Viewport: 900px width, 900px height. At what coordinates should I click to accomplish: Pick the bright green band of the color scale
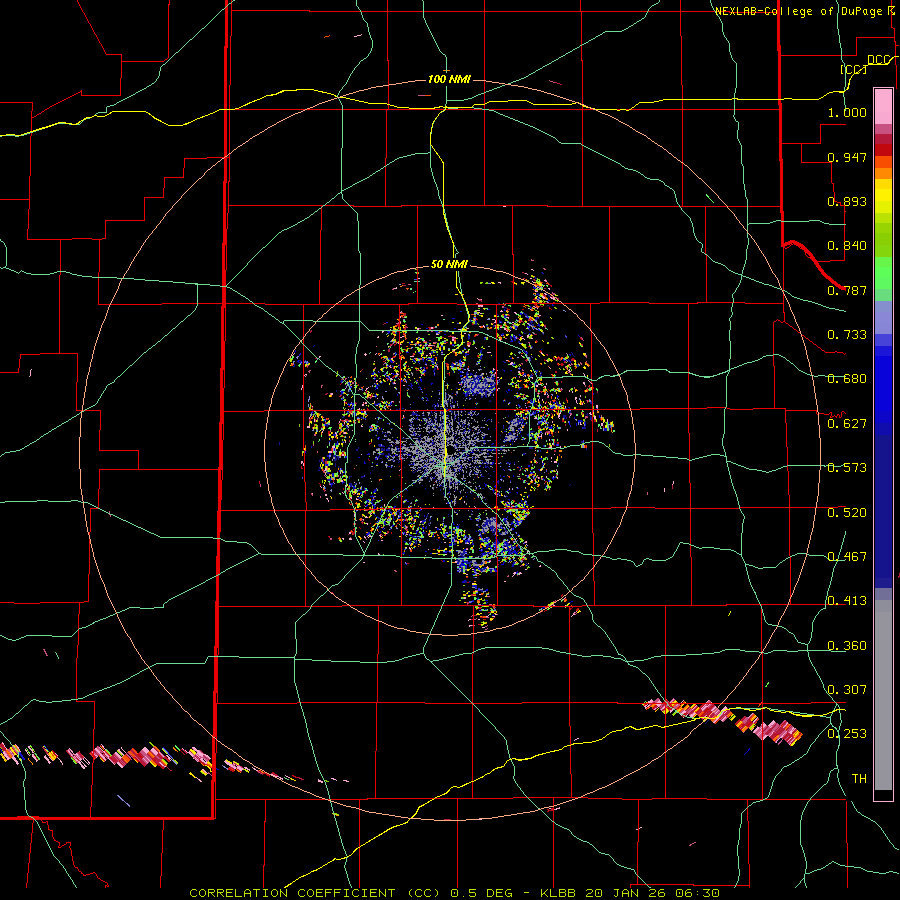[883, 273]
